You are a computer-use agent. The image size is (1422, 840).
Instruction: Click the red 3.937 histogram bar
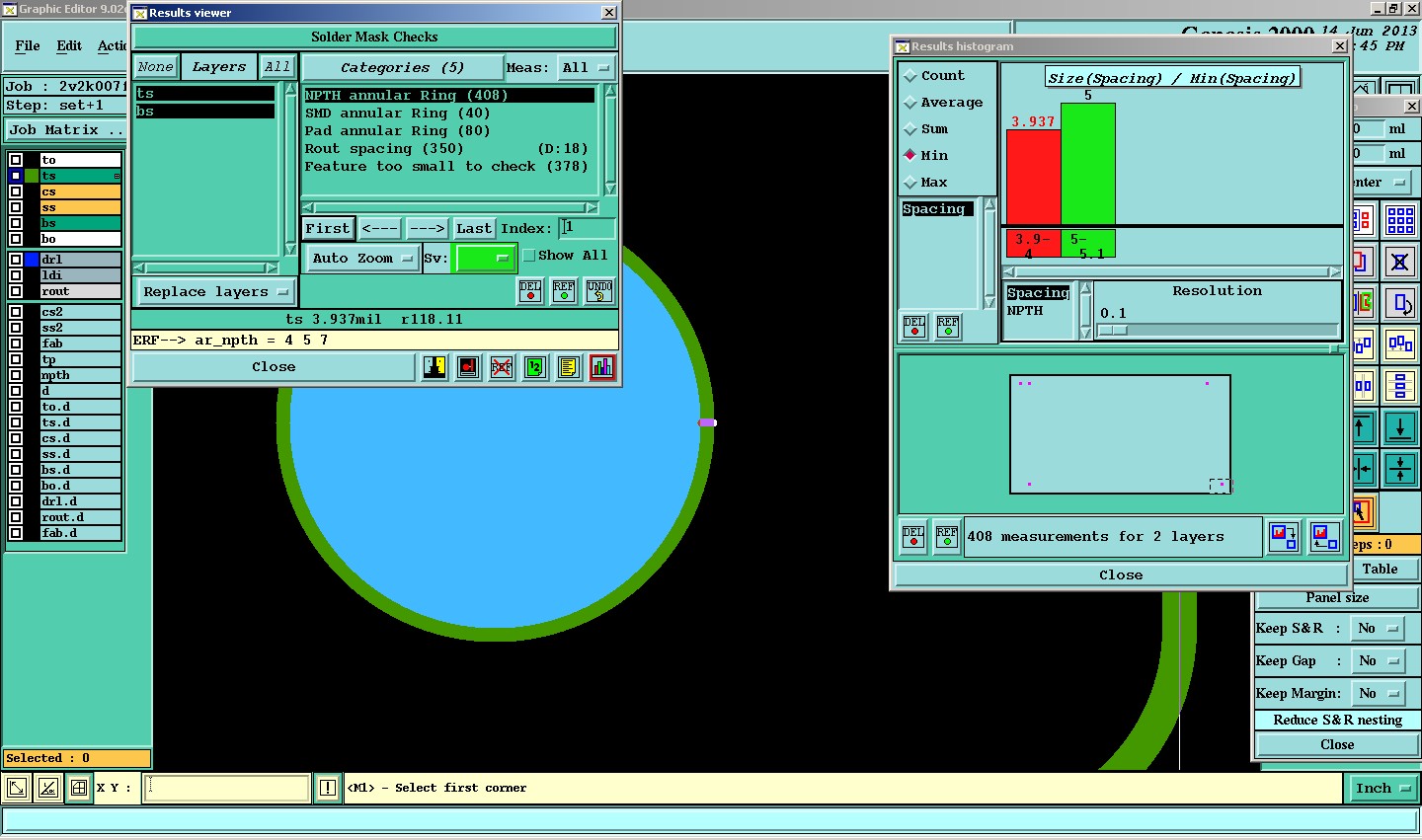[1033, 178]
